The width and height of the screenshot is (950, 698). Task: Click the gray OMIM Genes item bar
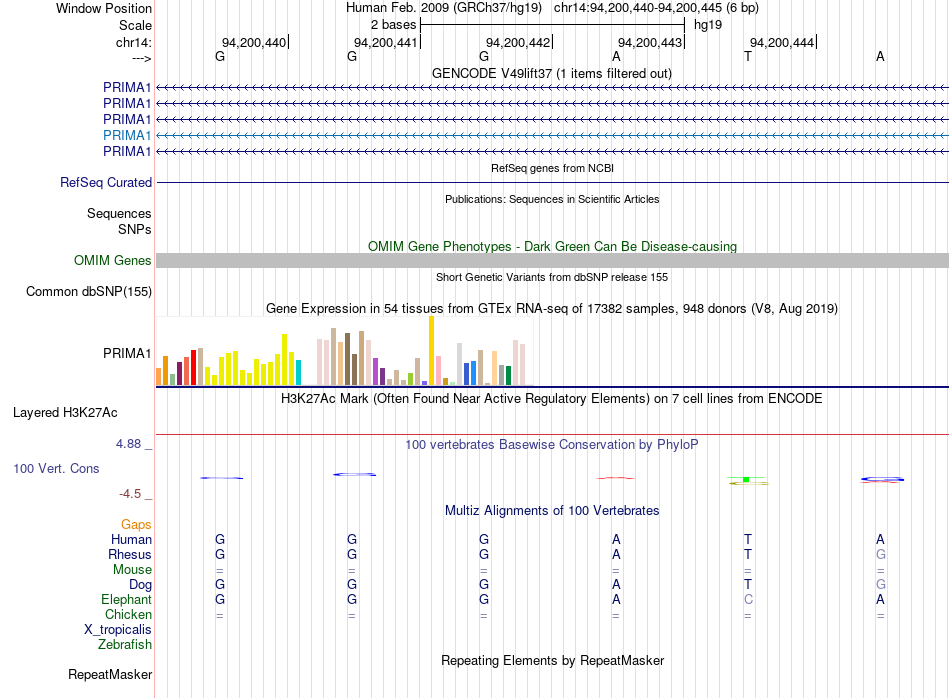tap(552, 261)
